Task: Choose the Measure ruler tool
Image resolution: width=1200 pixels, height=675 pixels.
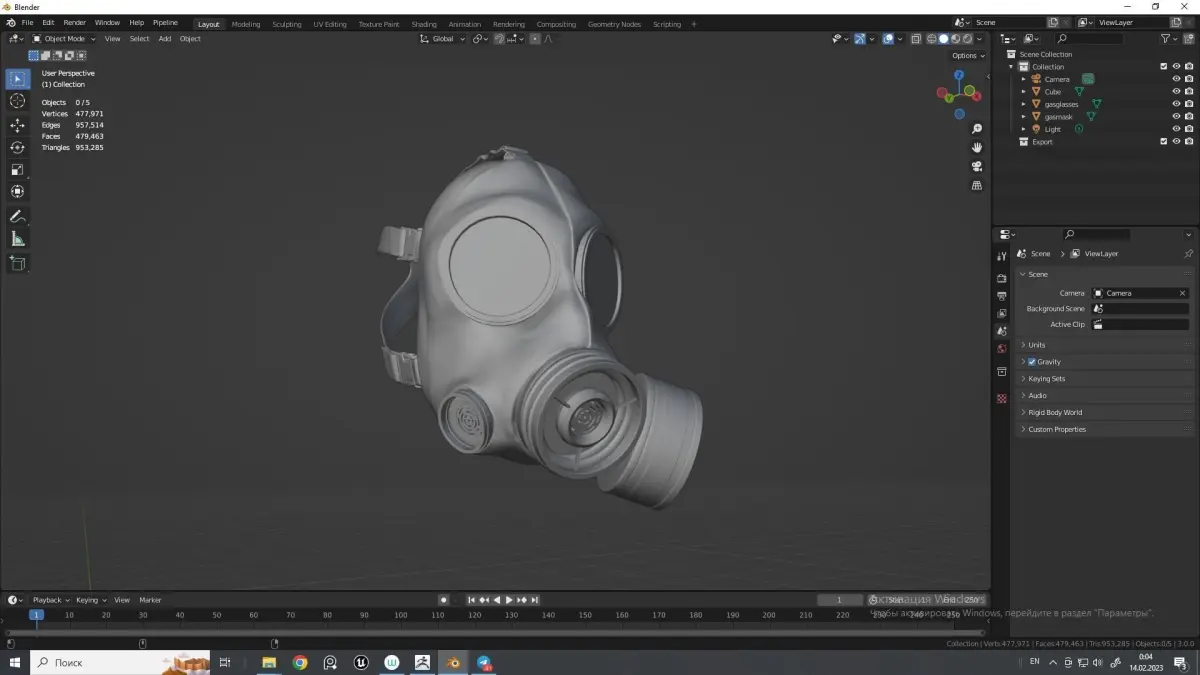Action: 17,238
